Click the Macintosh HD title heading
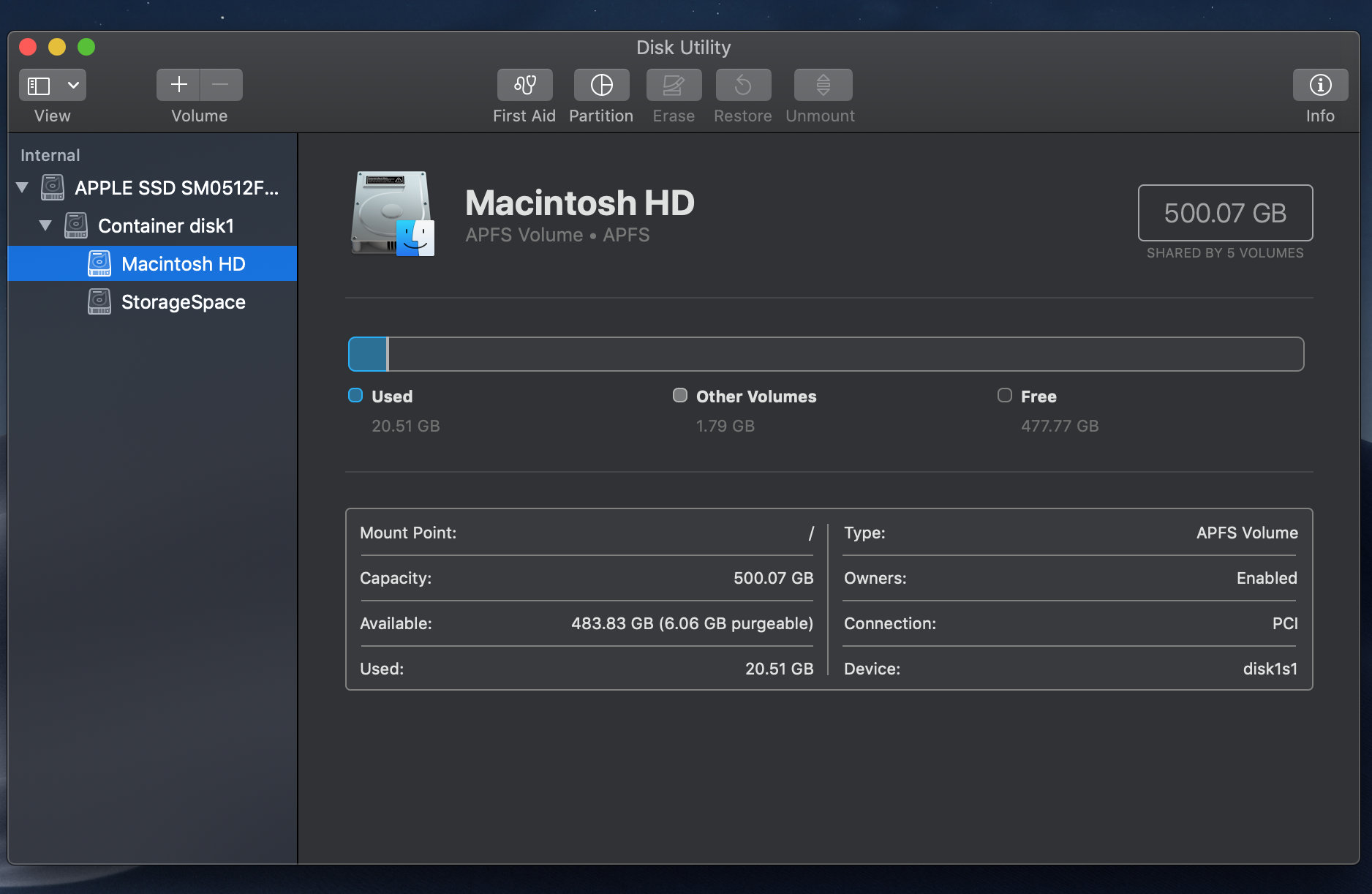Image resolution: width=1372 pixels, height=894 pixels. 580,203
